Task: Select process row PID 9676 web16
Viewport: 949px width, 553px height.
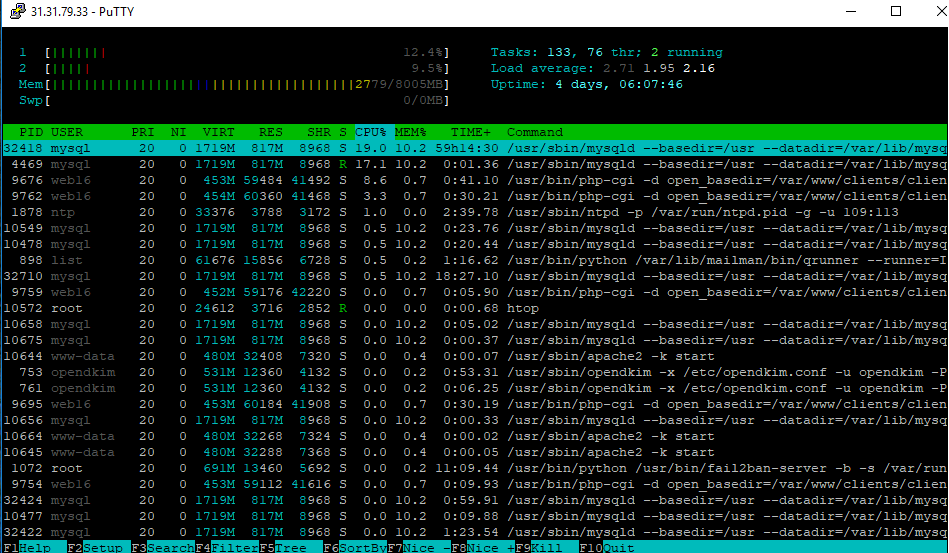Action: (474, 180)
